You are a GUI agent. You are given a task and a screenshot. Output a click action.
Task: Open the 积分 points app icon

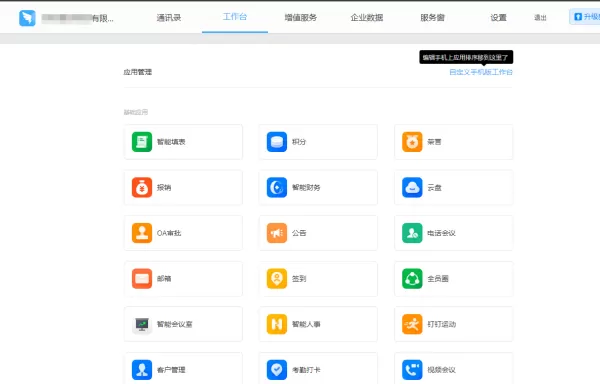pos(277,142)
